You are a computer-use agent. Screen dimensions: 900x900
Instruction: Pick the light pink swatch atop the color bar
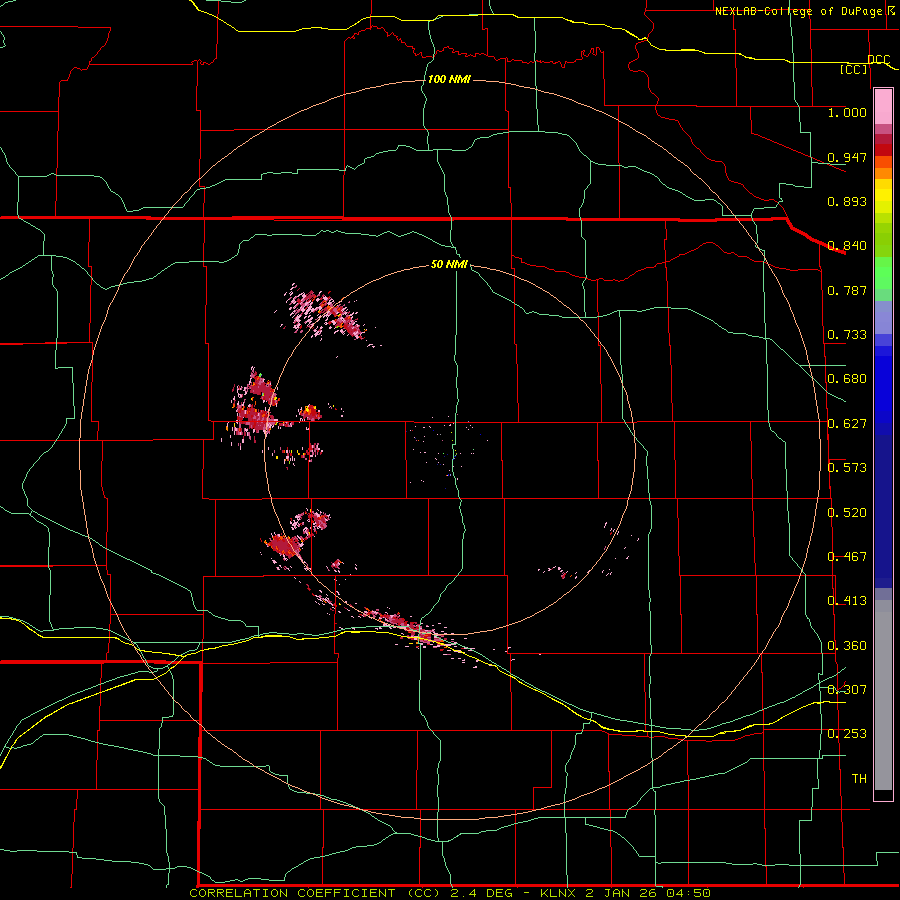[x=883, y=107]
